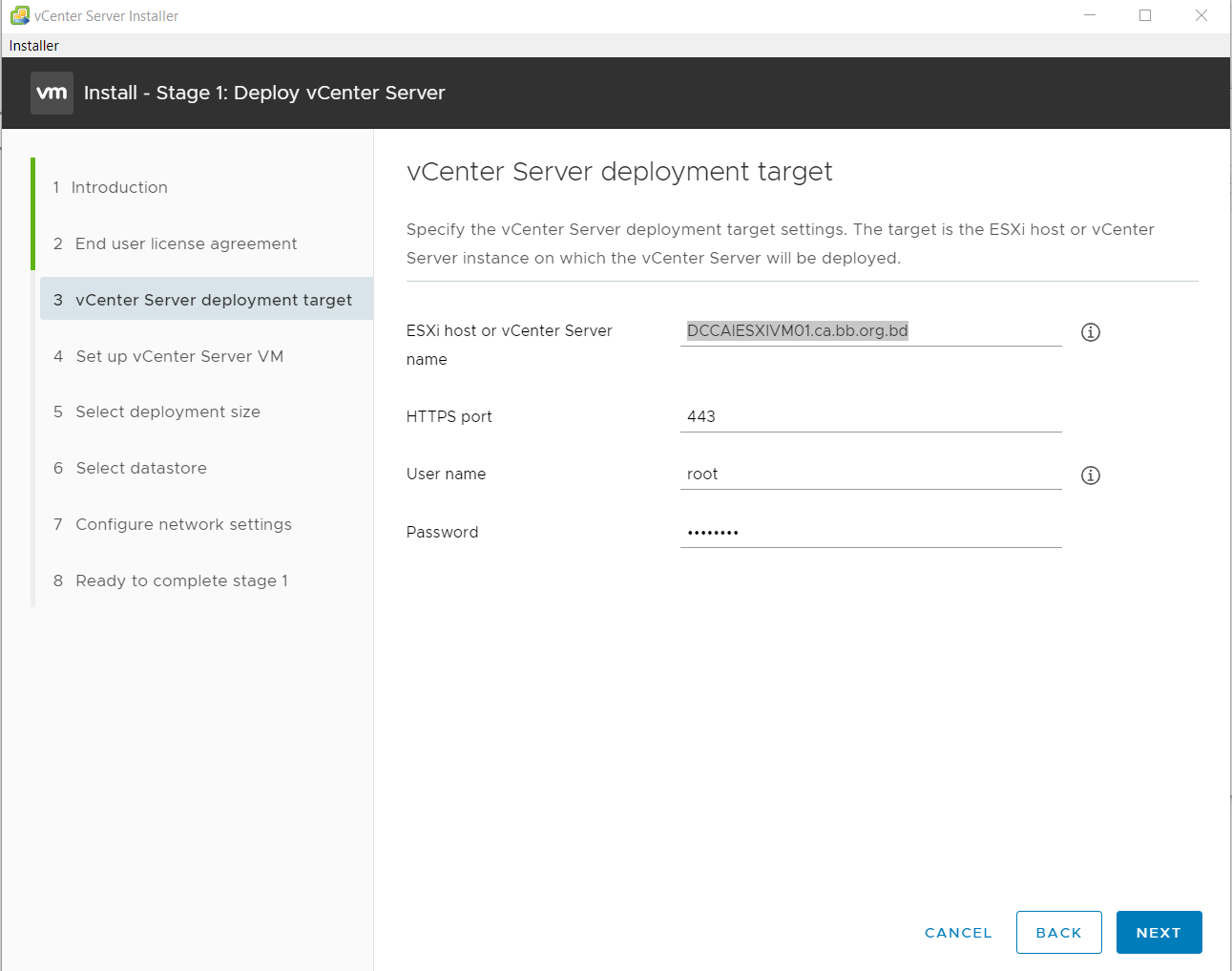This screenshot has height=971, width=1232.
Task: Click the info icon beside ESXi host name
Action: coord(1090,332)
